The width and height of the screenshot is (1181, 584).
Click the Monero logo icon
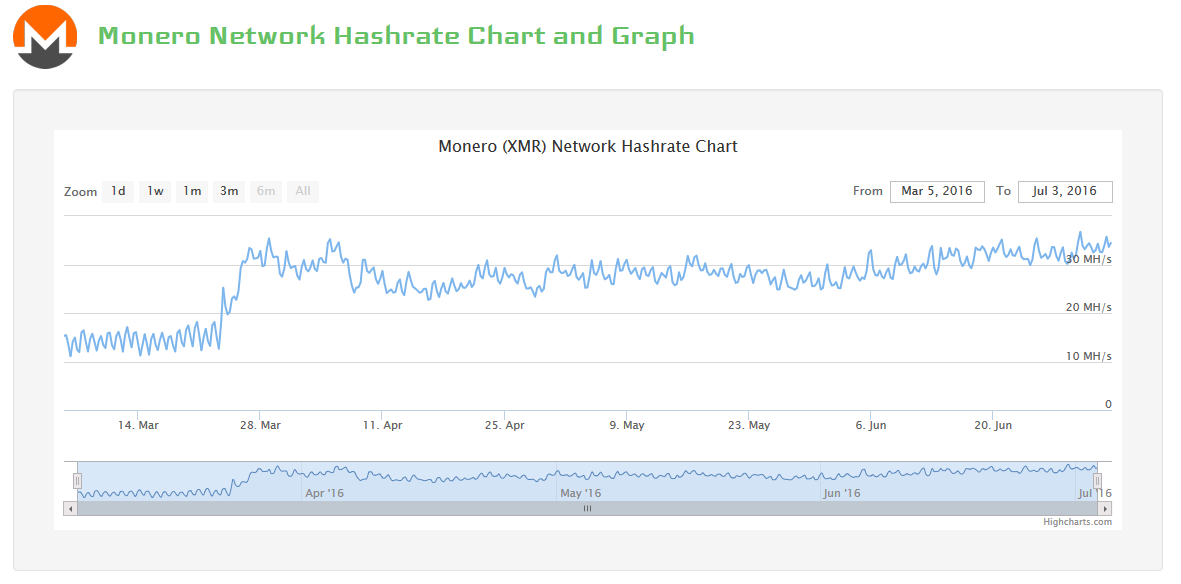(45, 37)
